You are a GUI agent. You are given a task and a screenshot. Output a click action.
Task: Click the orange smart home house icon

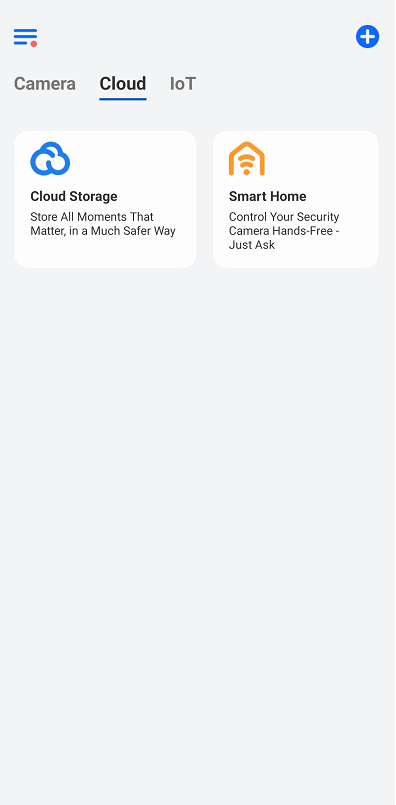tap(247, 159)
